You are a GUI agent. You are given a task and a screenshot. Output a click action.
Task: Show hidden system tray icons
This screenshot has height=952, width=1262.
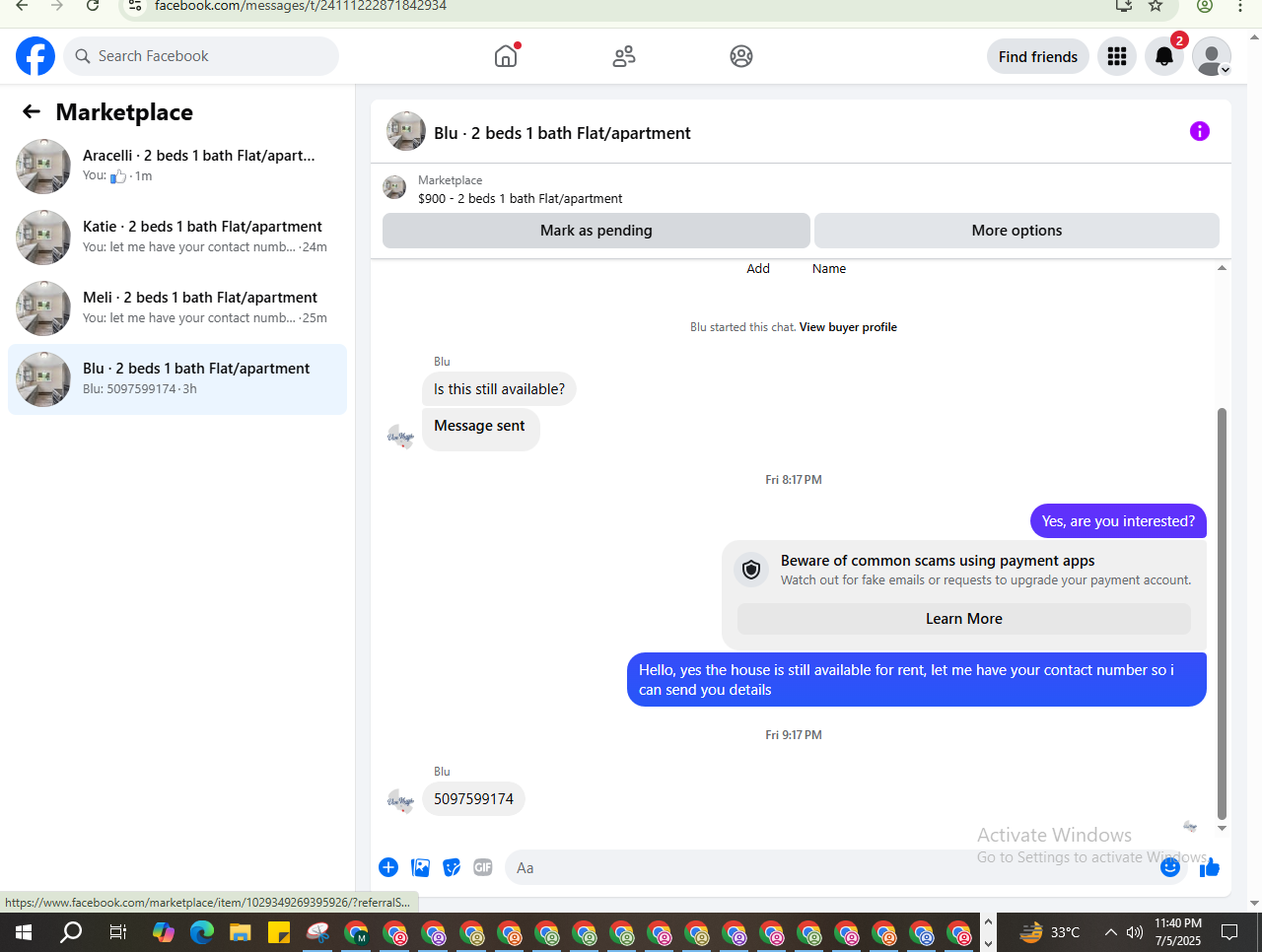(x=1111, y=932)
